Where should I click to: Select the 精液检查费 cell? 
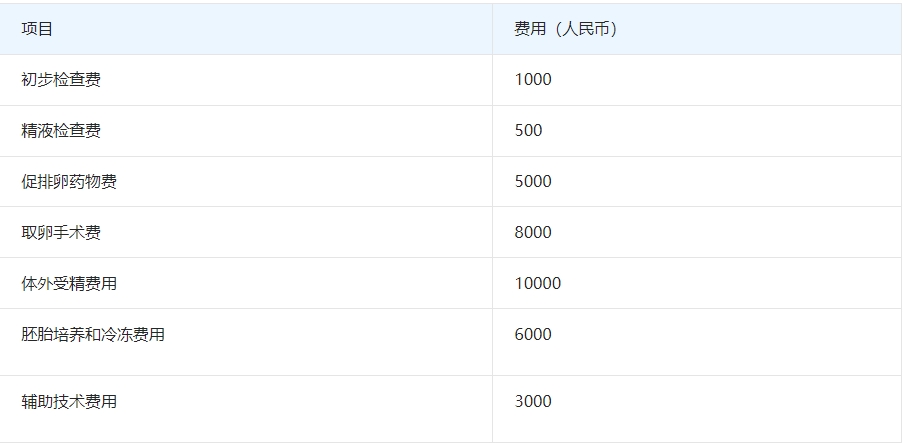(246, 131)
